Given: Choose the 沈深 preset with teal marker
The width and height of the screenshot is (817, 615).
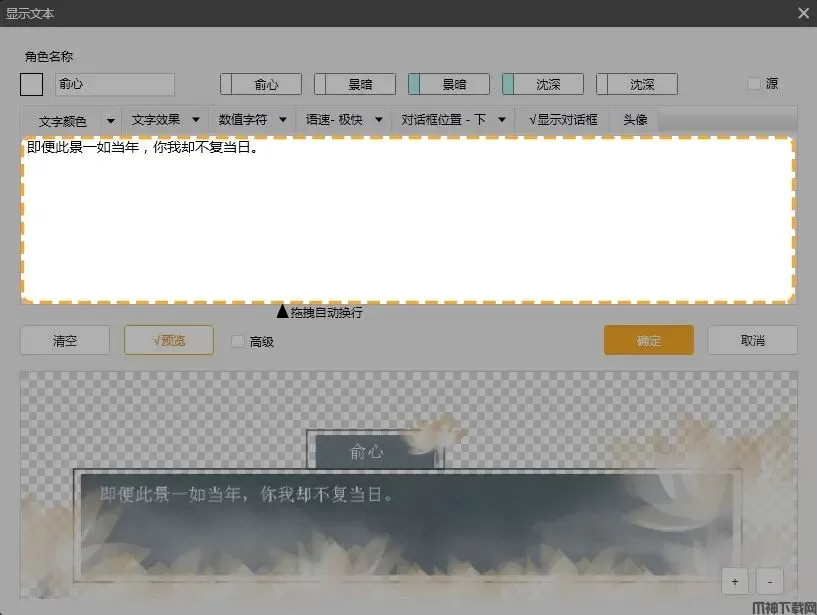Looking at the screenshot, I should pos(543,84).
